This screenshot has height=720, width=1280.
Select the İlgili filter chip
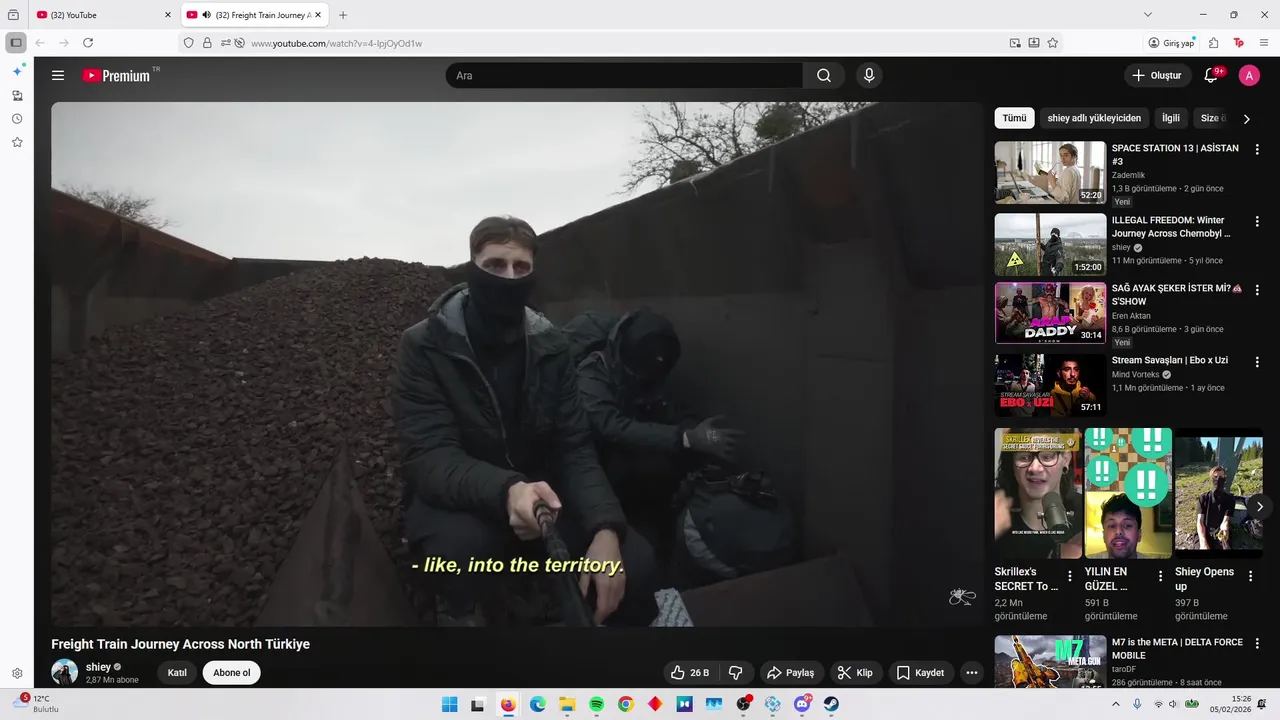coord(1170,118)
